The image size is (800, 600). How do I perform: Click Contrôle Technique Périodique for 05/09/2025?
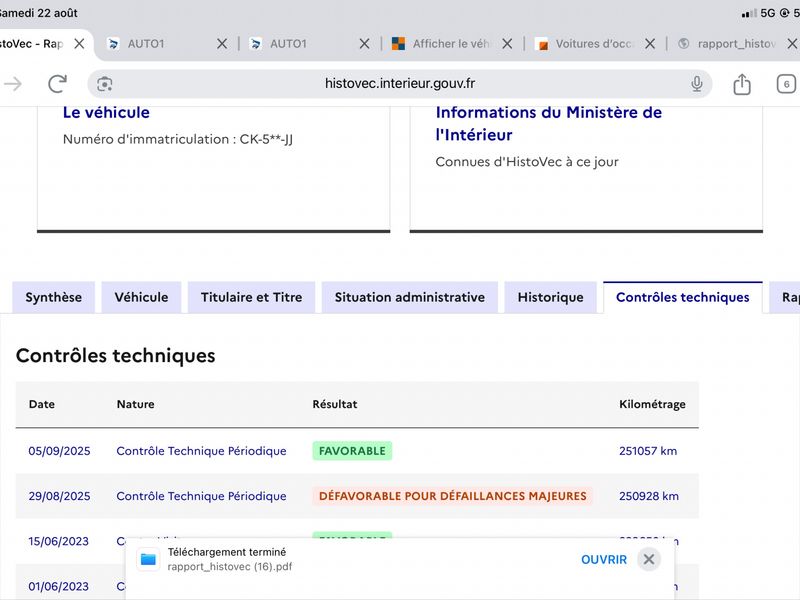pyautogui.click(x=202, y=451)
